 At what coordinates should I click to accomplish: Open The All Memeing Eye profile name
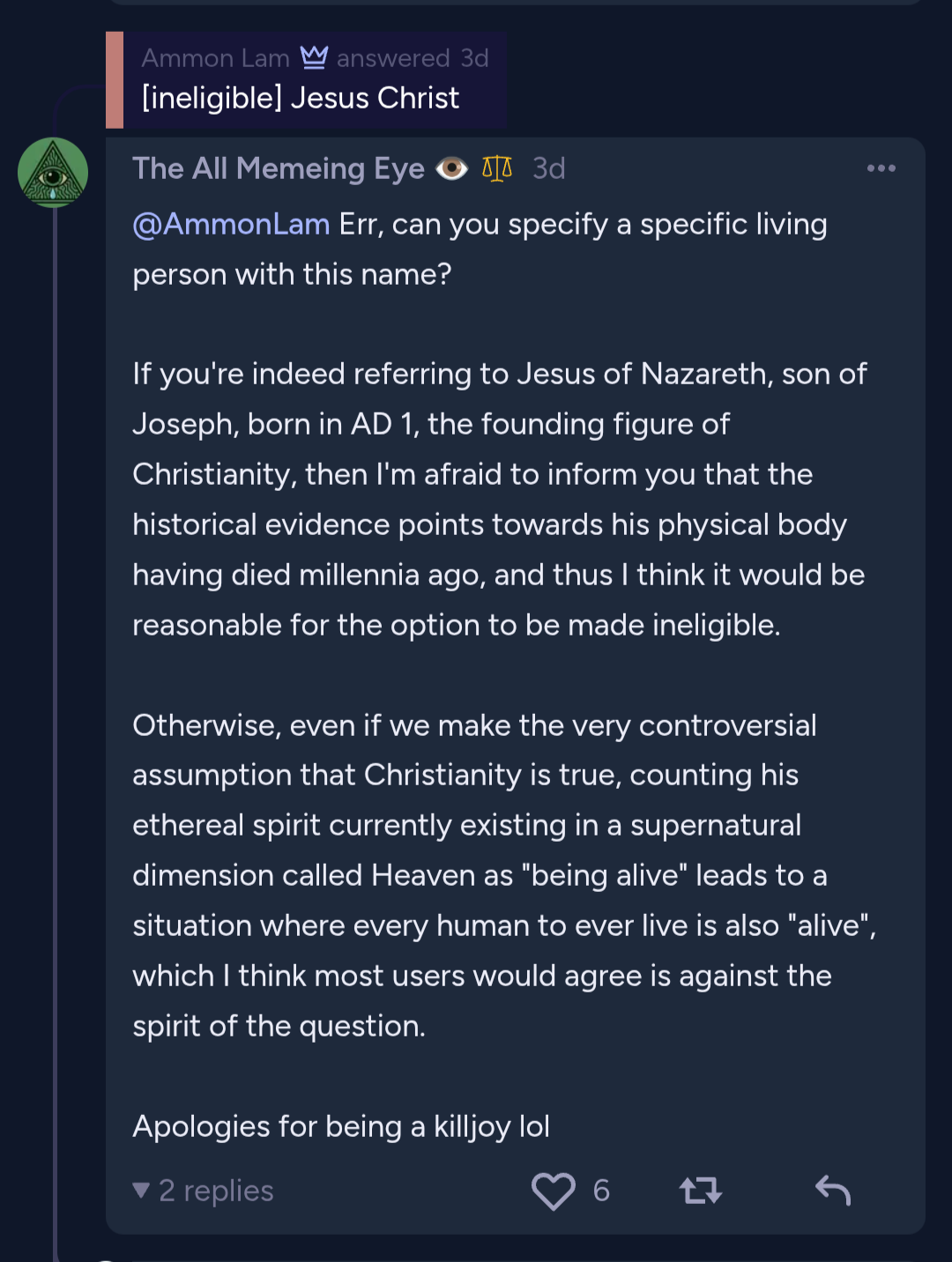tap(279, 168)
